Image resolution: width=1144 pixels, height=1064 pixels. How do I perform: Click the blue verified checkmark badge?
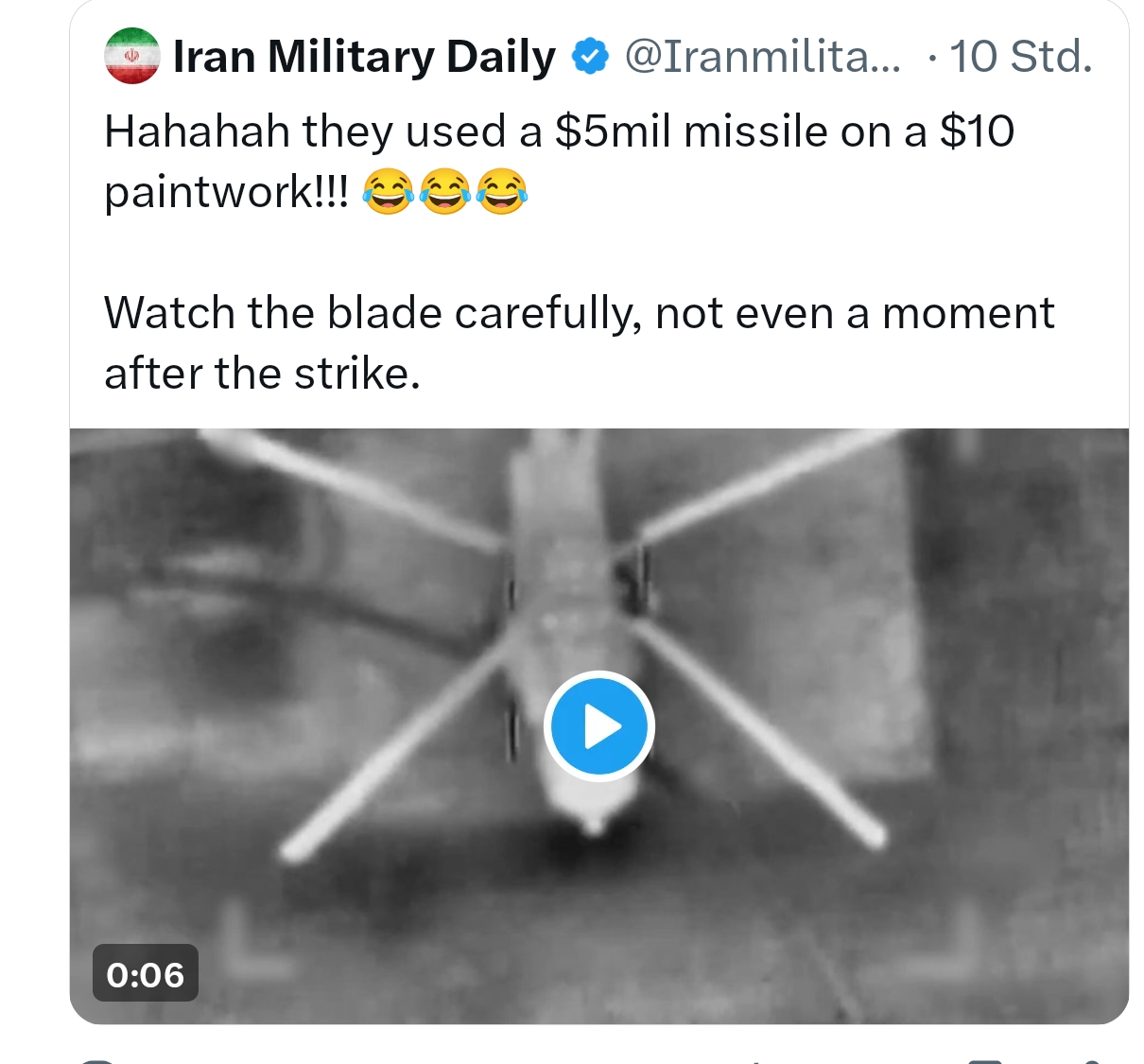(590, 57)
